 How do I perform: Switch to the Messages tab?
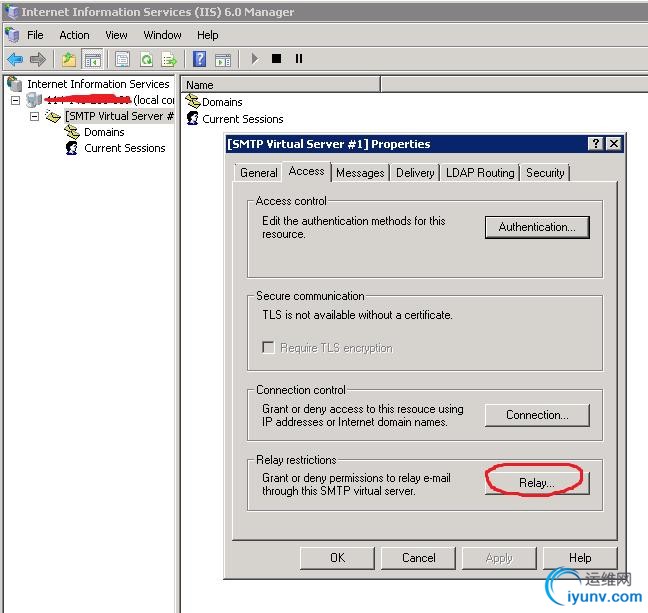360,173
